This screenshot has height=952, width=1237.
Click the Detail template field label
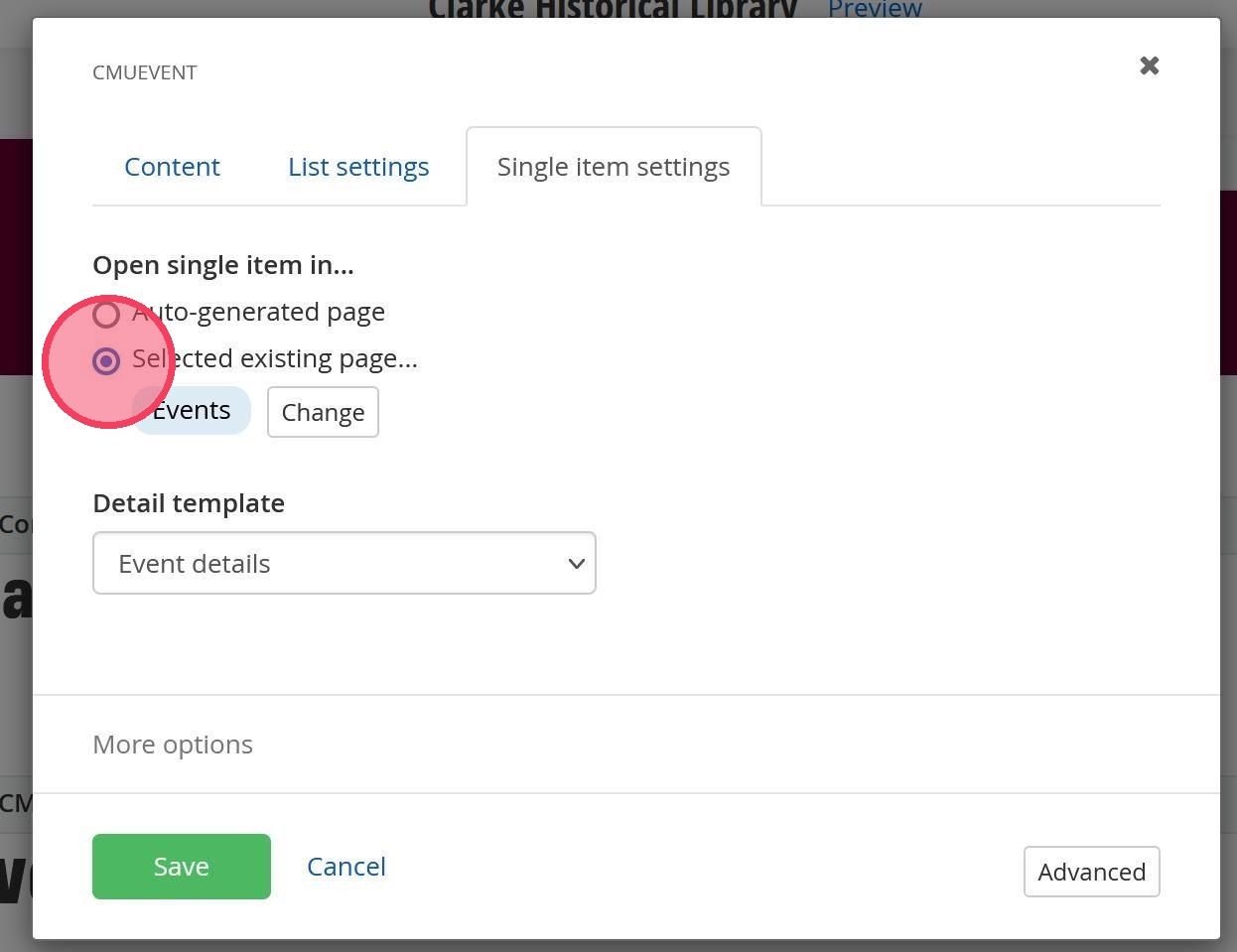coord(189,503)
